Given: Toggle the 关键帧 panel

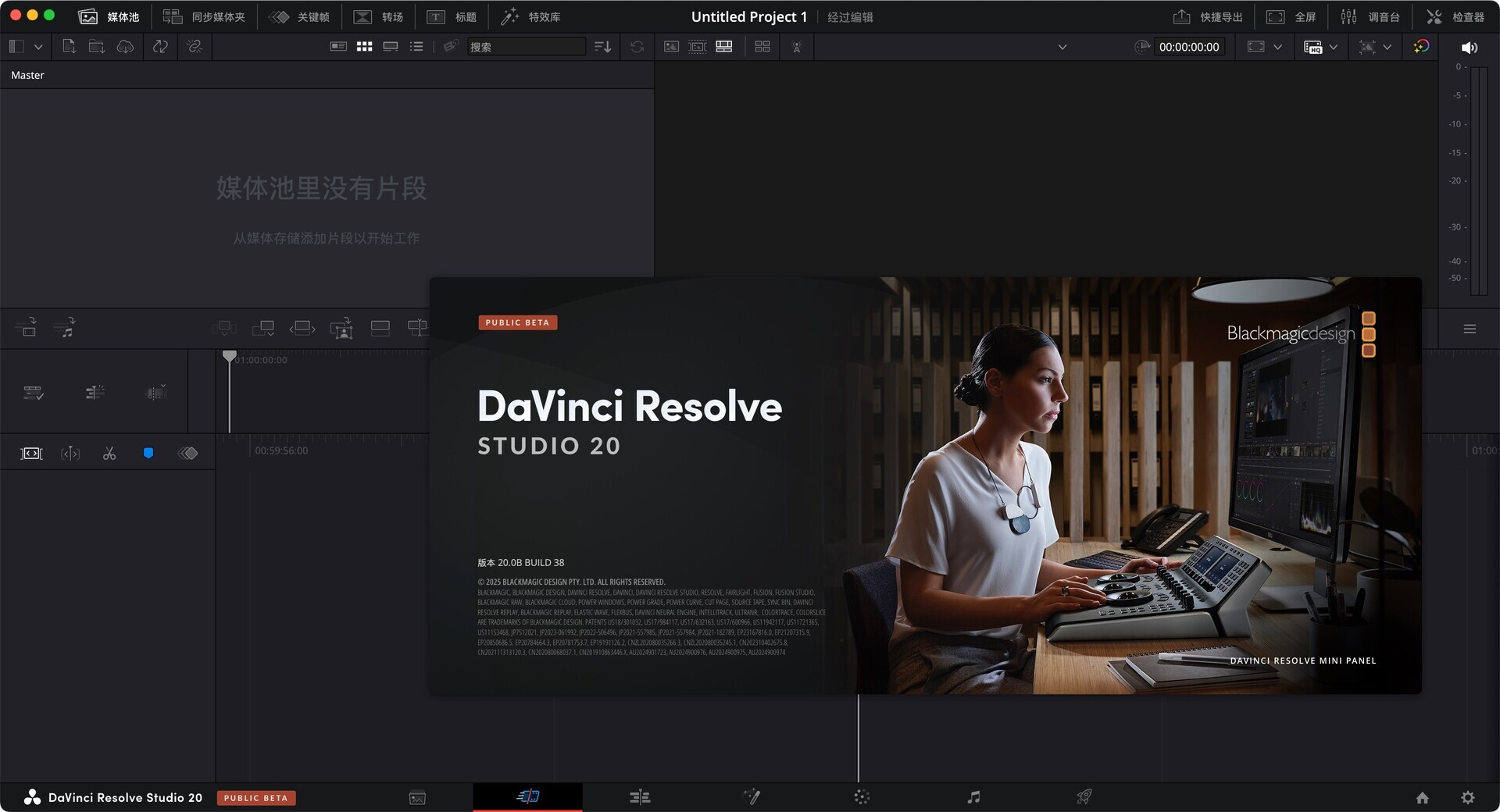Looking at the screenshot, I should tap(299, 16).
